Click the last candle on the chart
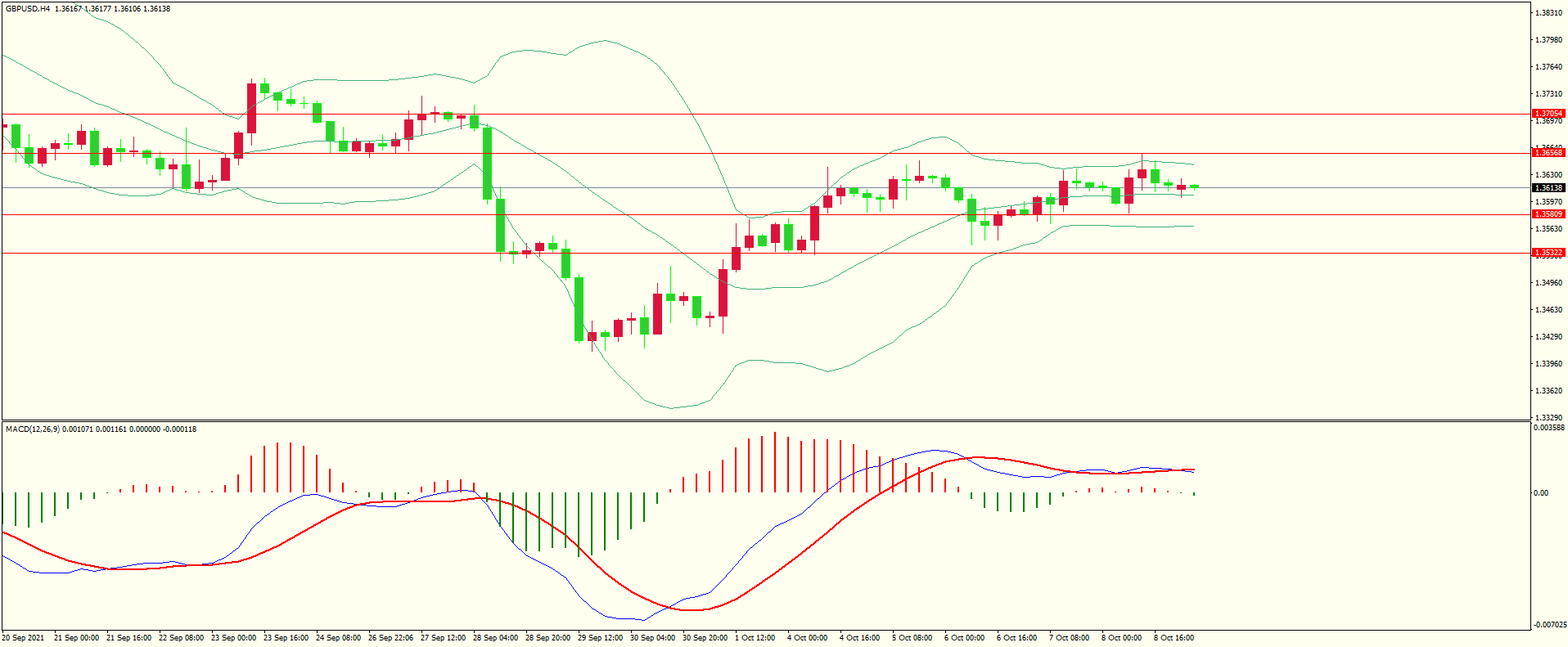This screenshot has width=1568, height=647. 1194,186
